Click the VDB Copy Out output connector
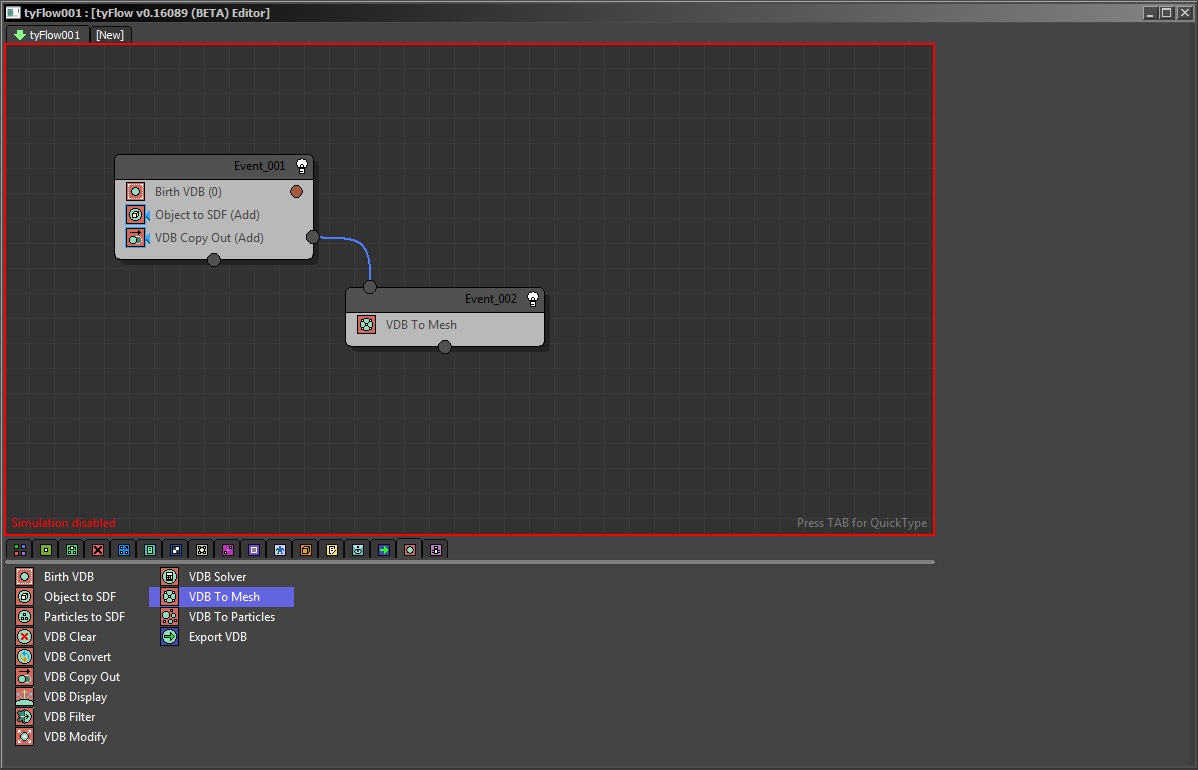Screen dimensions: 1198x770 pyautogui.click(x=313, y=237)
